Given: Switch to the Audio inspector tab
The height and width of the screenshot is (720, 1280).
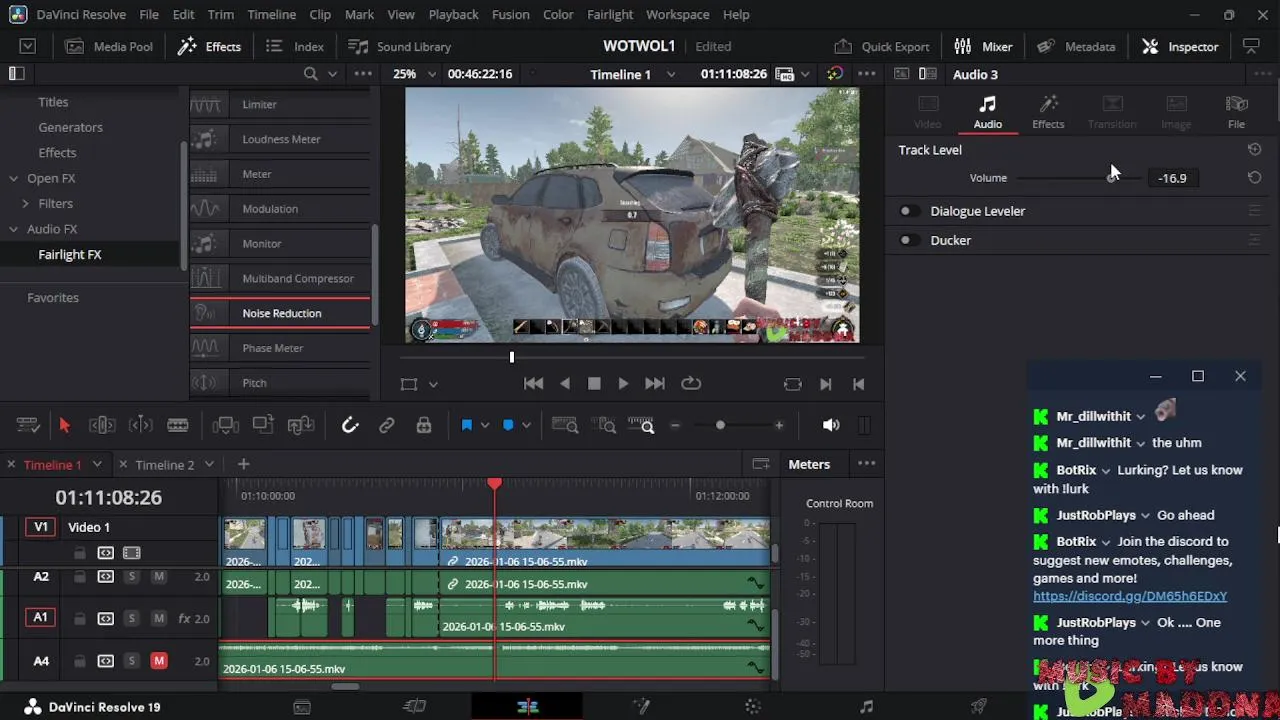Looking at the screenshot, I should coord(987,112).
